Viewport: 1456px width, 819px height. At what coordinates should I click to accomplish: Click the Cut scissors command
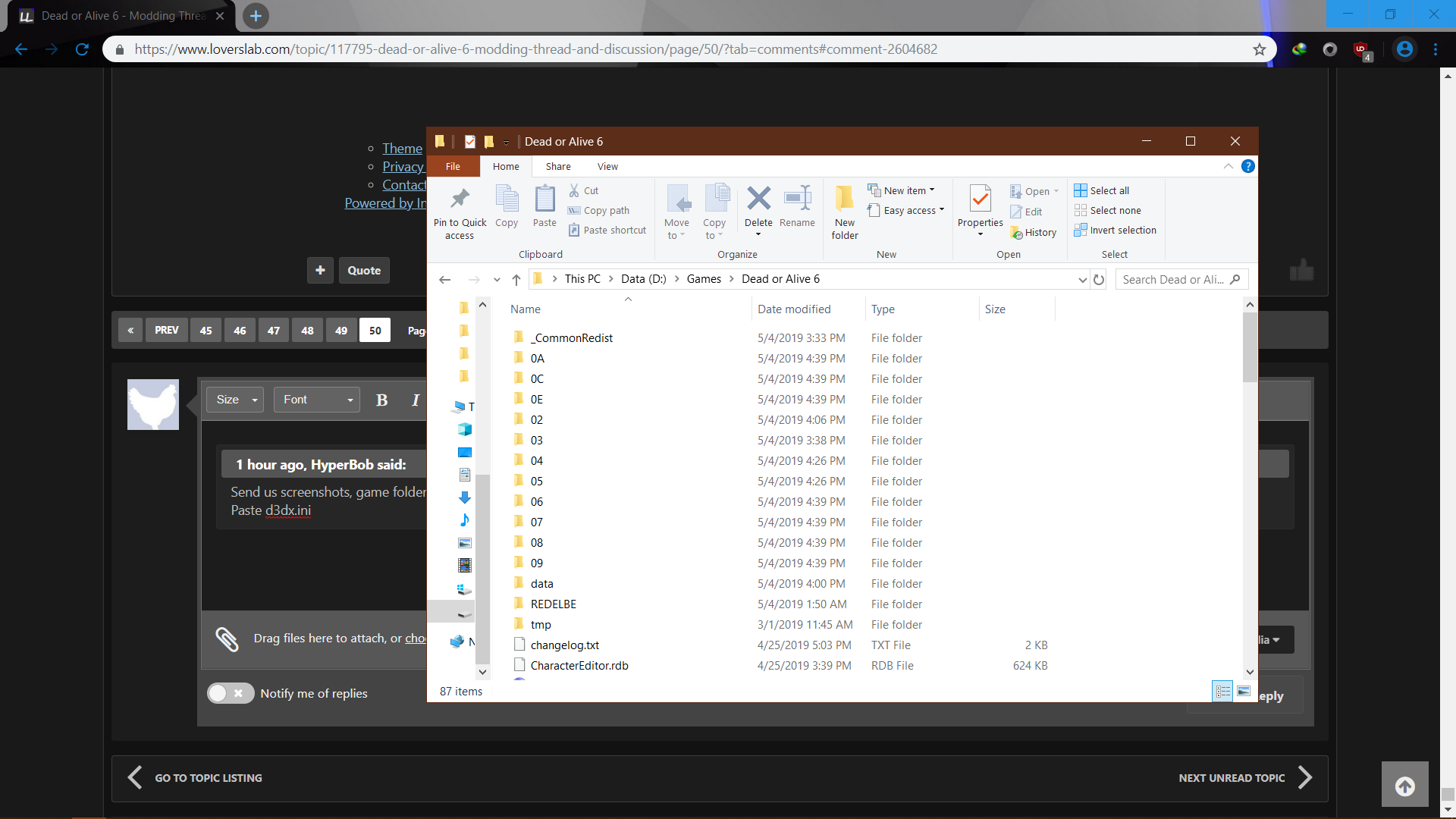(584, 190)
